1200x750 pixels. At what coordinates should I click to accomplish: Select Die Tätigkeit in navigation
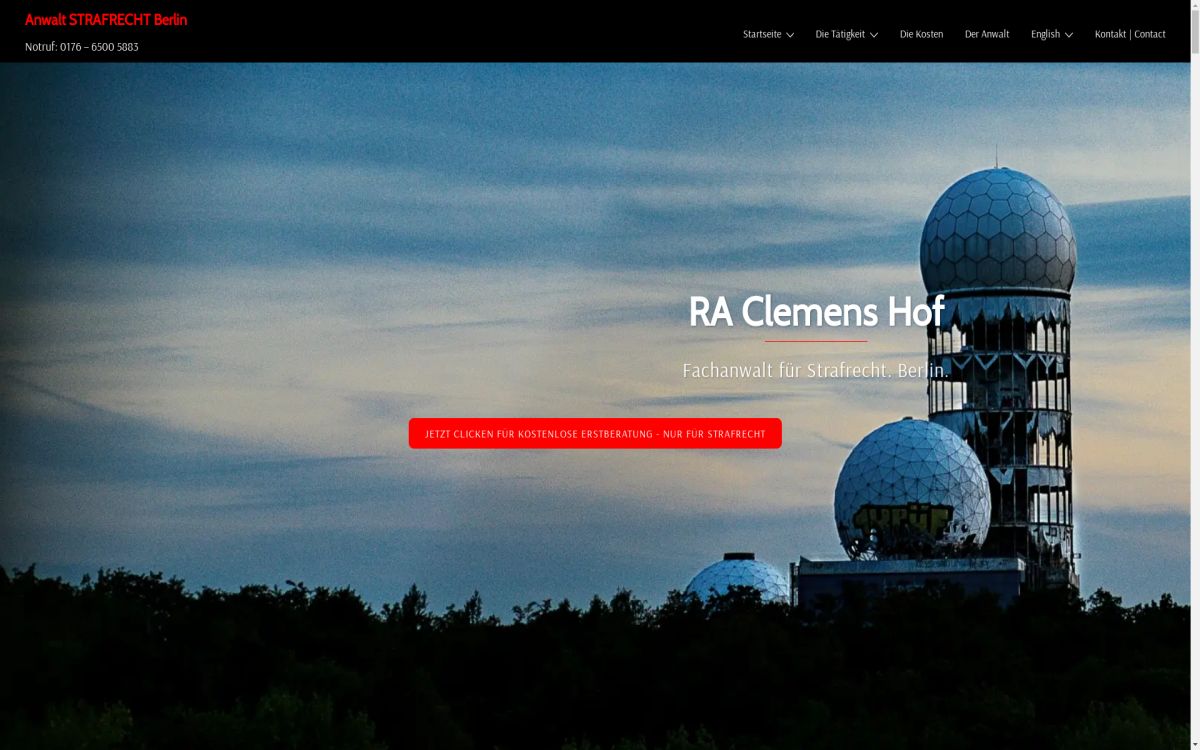(x=839, y=34)
